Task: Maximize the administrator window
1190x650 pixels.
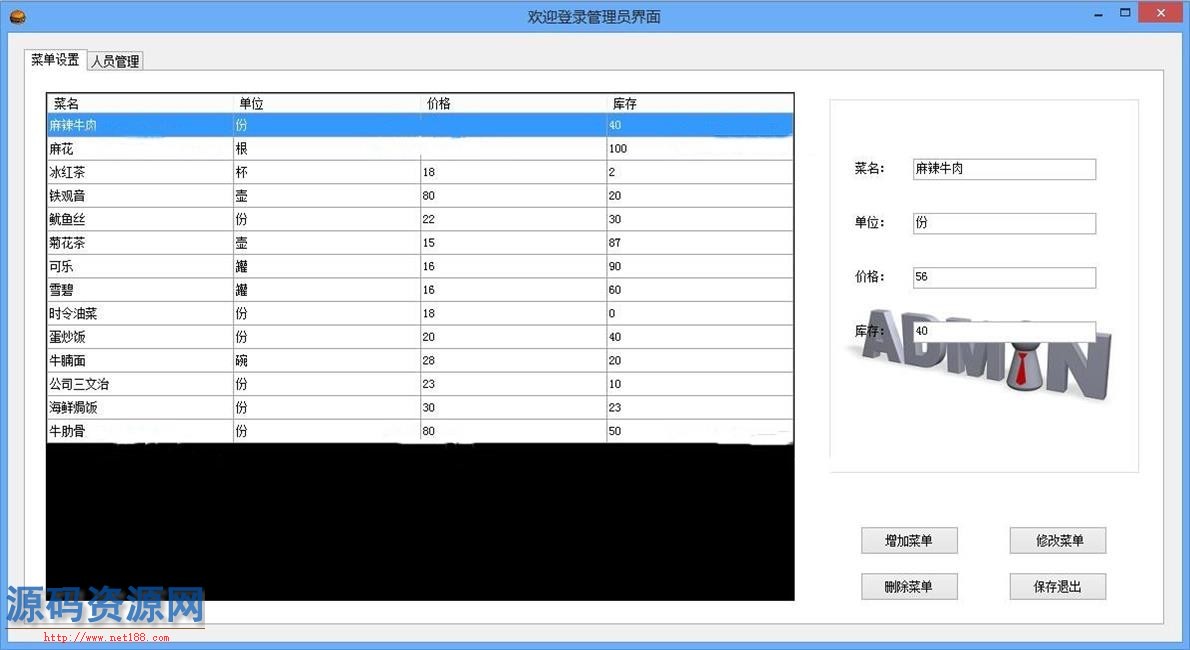Action: [1125, 14]
